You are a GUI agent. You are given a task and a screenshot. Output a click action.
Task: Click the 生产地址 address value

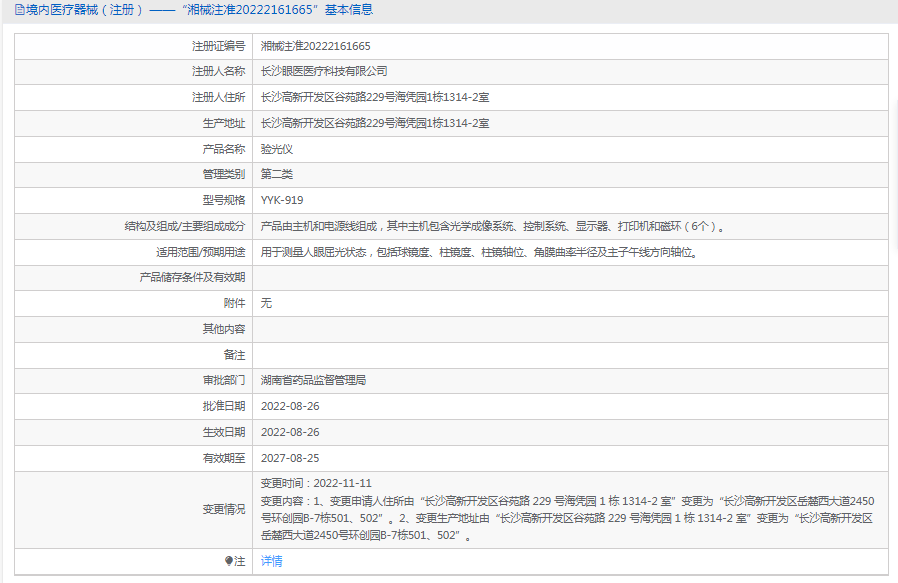click(x=375, y=123)
